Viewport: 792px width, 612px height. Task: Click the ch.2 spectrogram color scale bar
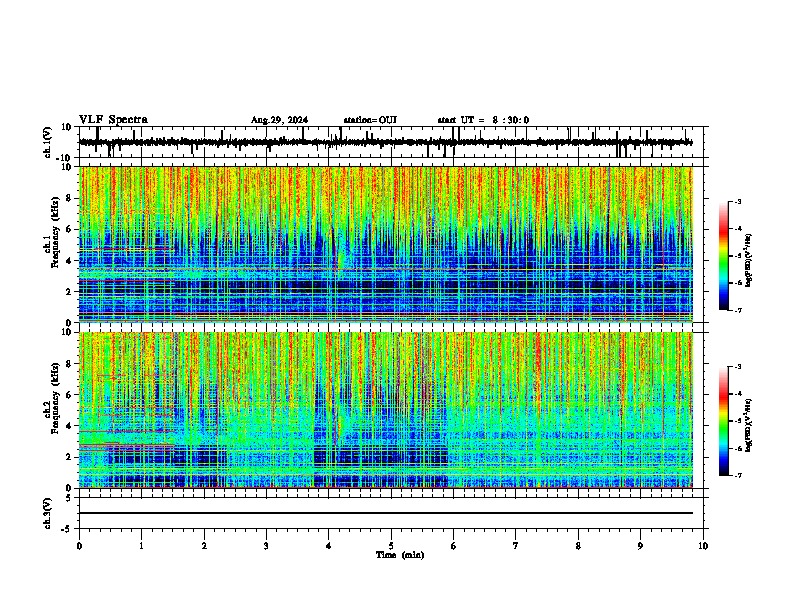pyautogui.click(x=724, y=421)
